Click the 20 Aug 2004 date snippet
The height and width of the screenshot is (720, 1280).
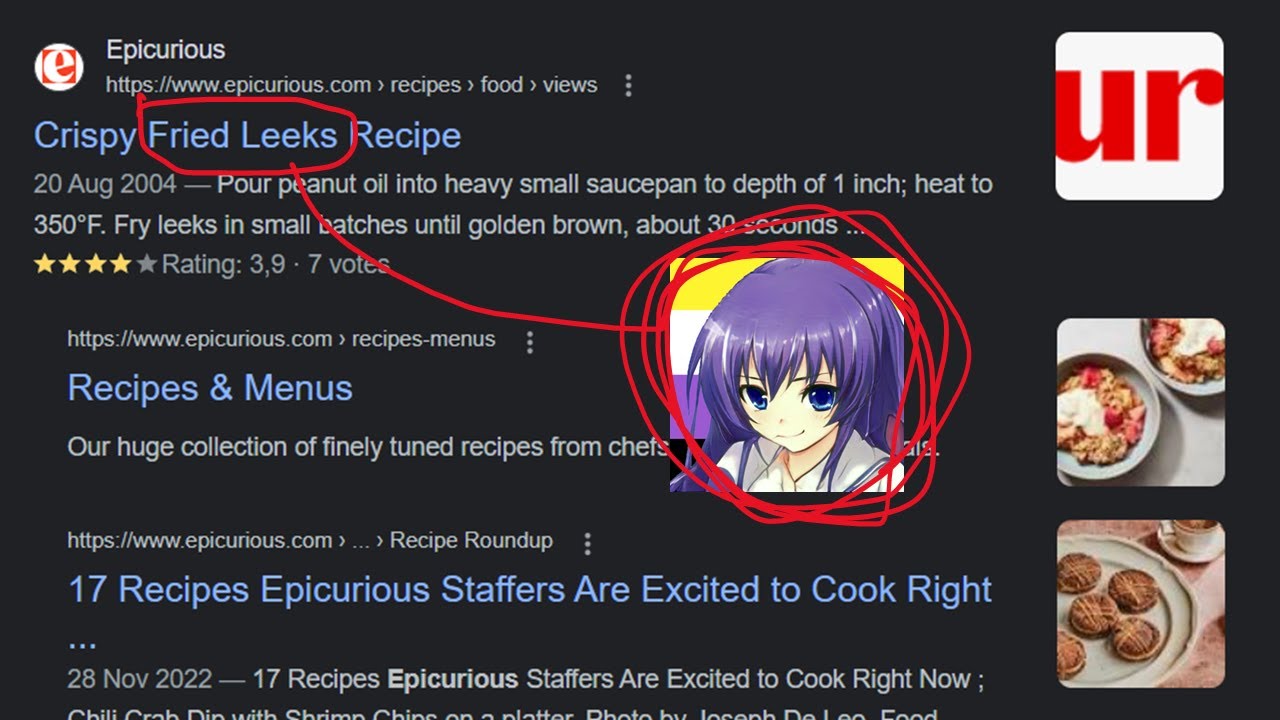pos(105,185)
